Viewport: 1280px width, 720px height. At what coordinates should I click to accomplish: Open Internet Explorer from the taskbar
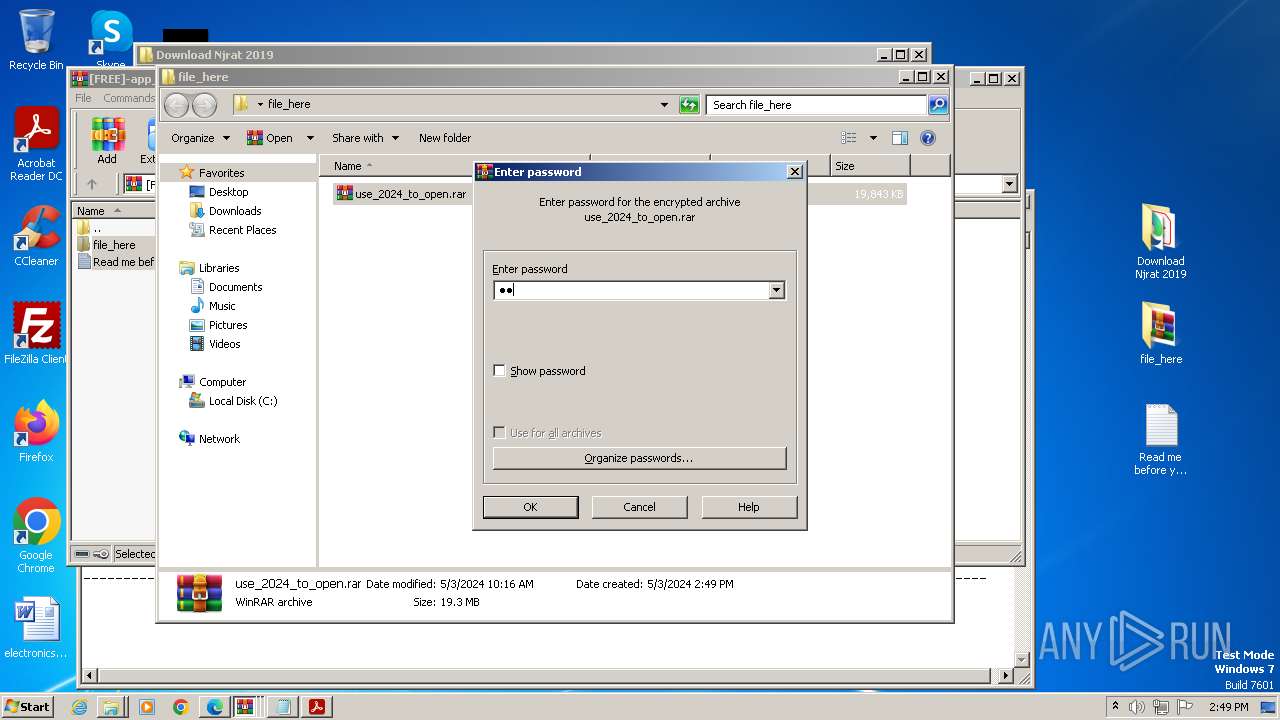pyautogui.click(x=79, y=707)
